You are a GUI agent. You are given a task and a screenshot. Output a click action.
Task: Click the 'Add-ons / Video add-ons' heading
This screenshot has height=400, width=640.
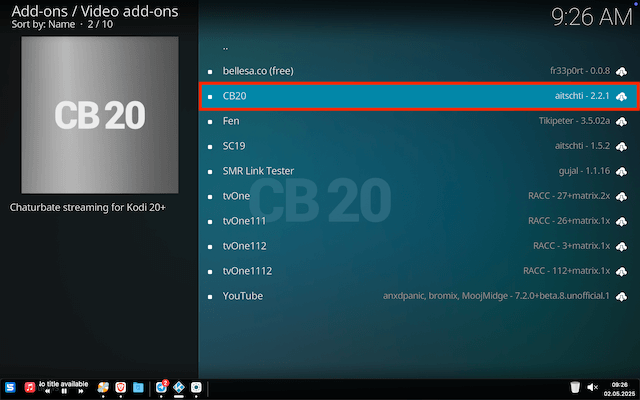(95, 11)
